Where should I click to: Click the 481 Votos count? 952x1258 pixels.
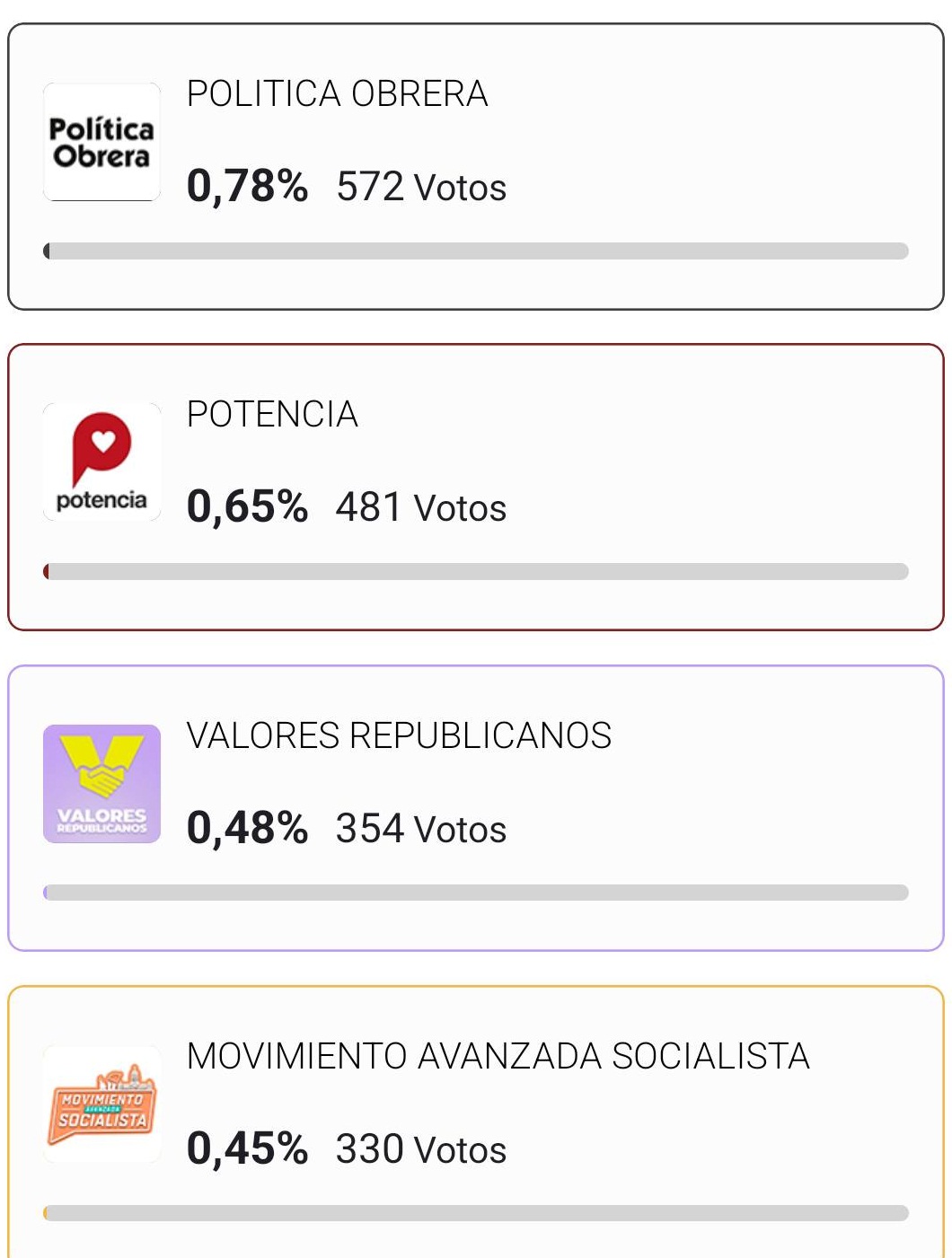click(x=421, y=508)
